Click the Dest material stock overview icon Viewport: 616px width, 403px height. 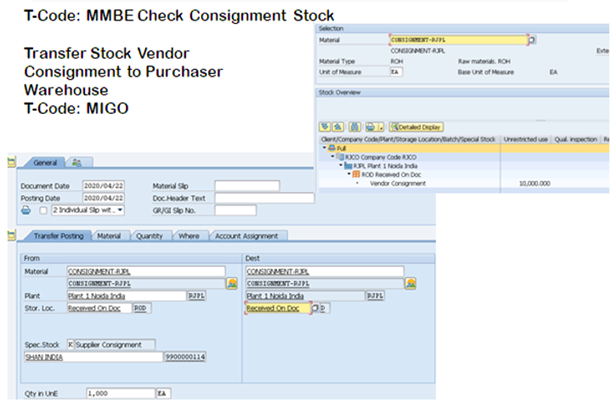pyautogui.click(x=411, y=284)
